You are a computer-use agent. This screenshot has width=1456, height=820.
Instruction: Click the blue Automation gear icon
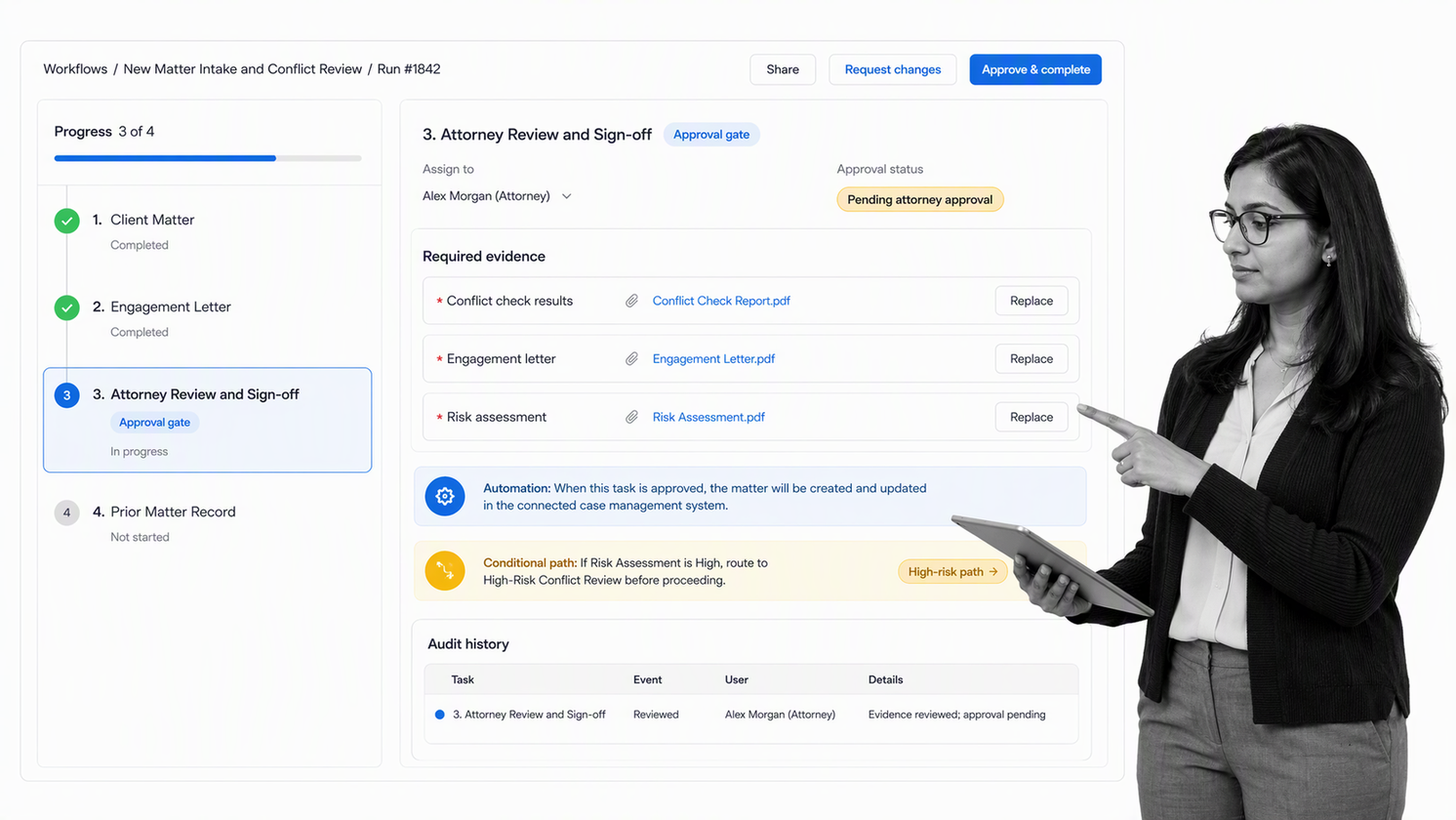[445, 496]
